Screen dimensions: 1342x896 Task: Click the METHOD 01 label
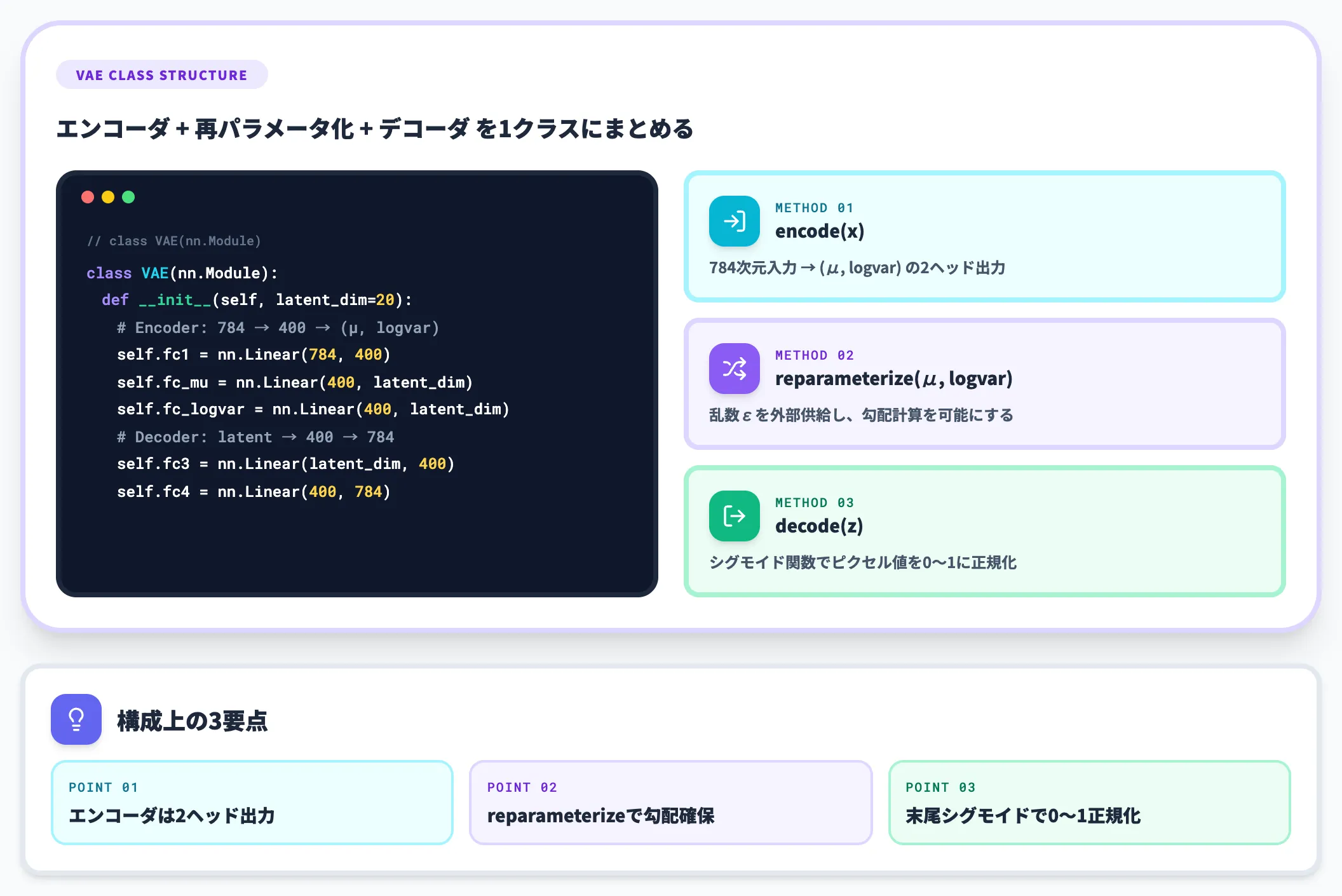coord(814,208)
